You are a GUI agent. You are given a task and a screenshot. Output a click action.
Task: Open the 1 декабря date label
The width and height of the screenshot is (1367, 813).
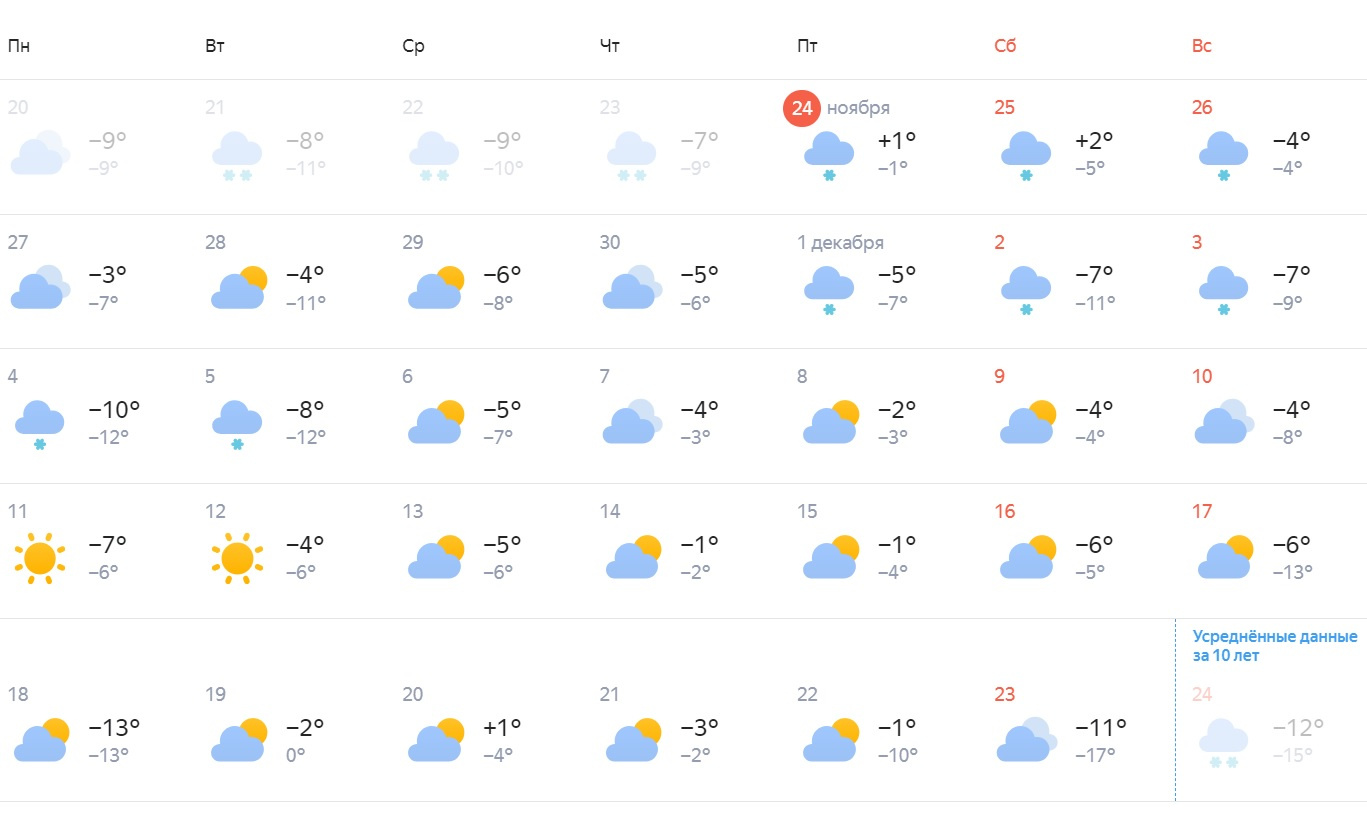coord(840,243)
